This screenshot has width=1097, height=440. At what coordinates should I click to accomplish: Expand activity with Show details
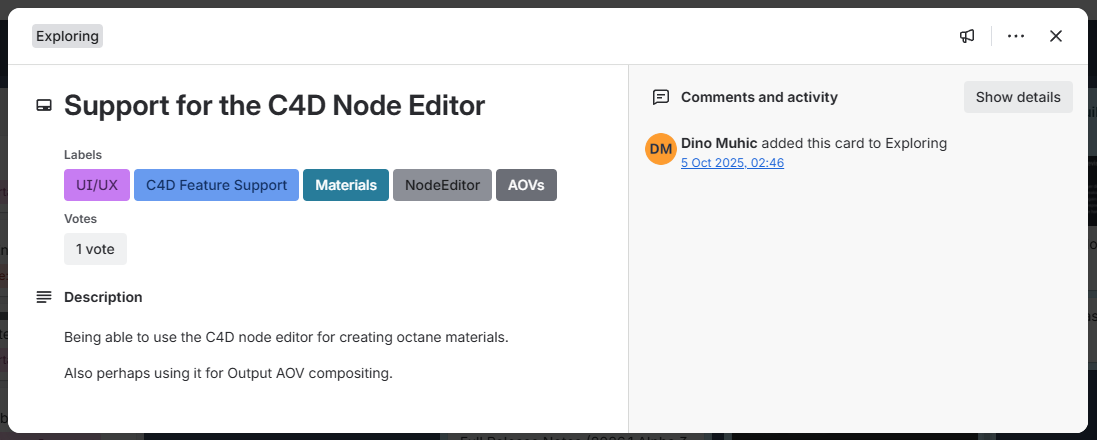(x=1018, y=97)
